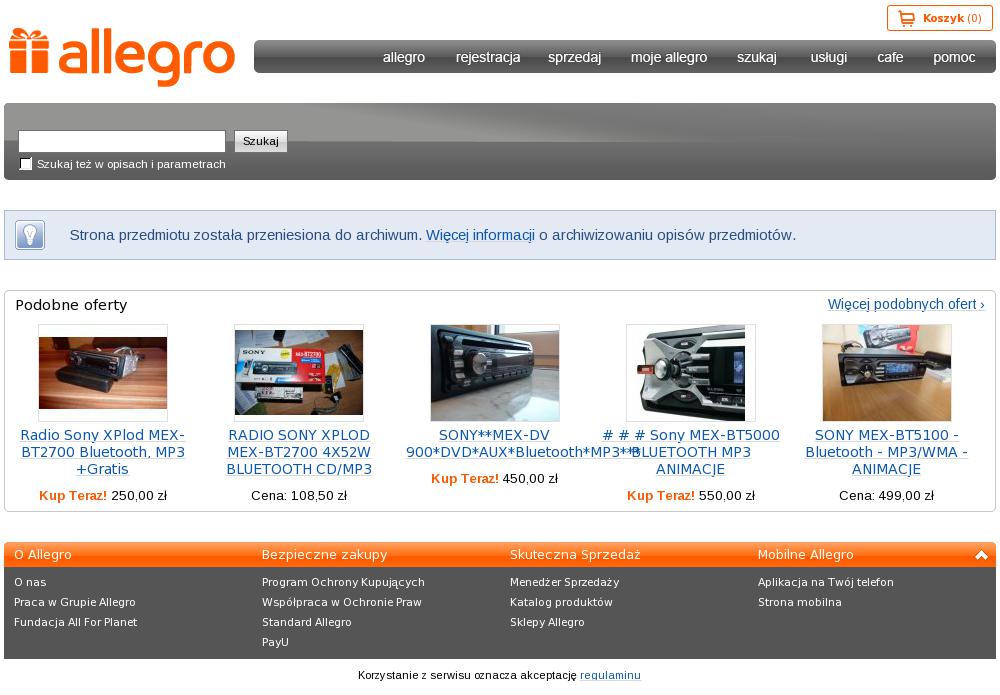Open 'Współpraca w Ochronie Praw' link

click(x=342, y=602)
